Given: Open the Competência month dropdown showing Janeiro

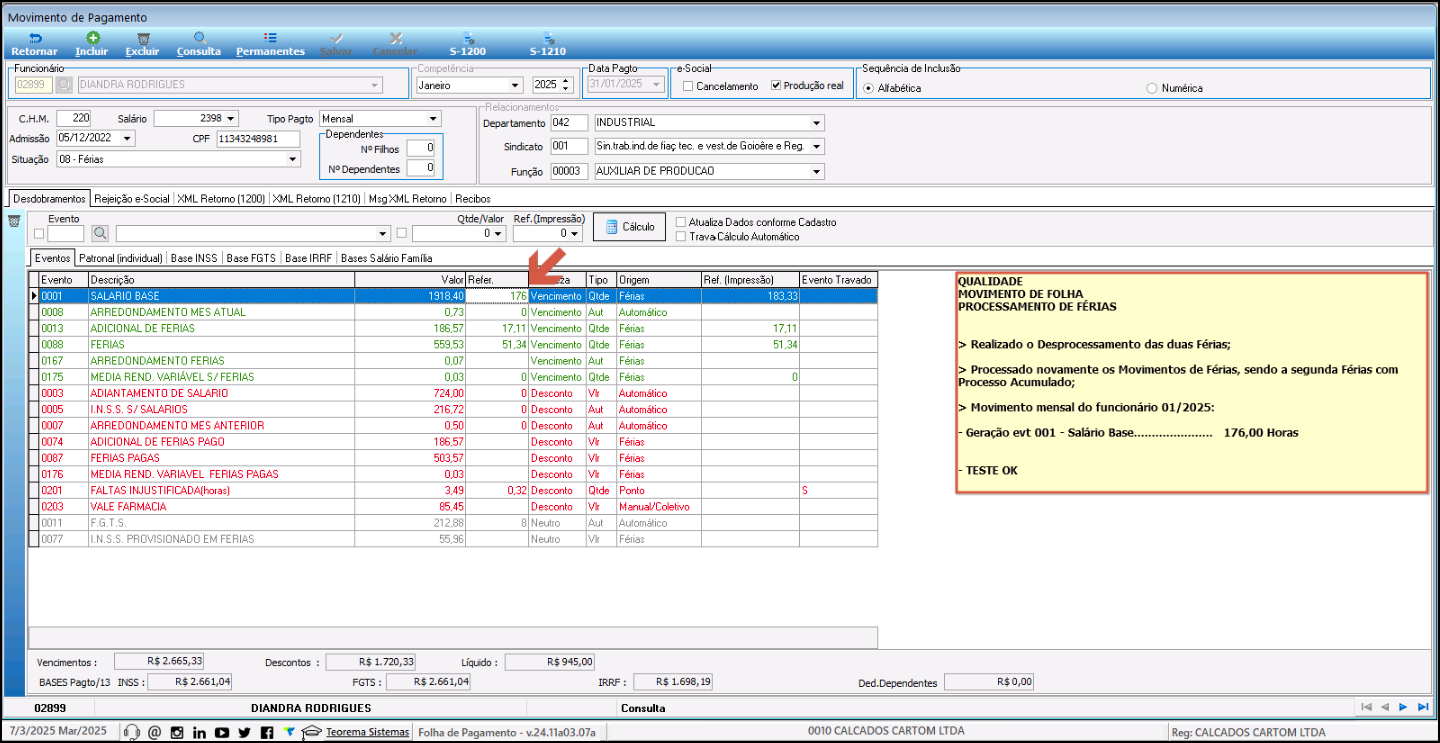Looking at the screenshot, I should point(515,85).
